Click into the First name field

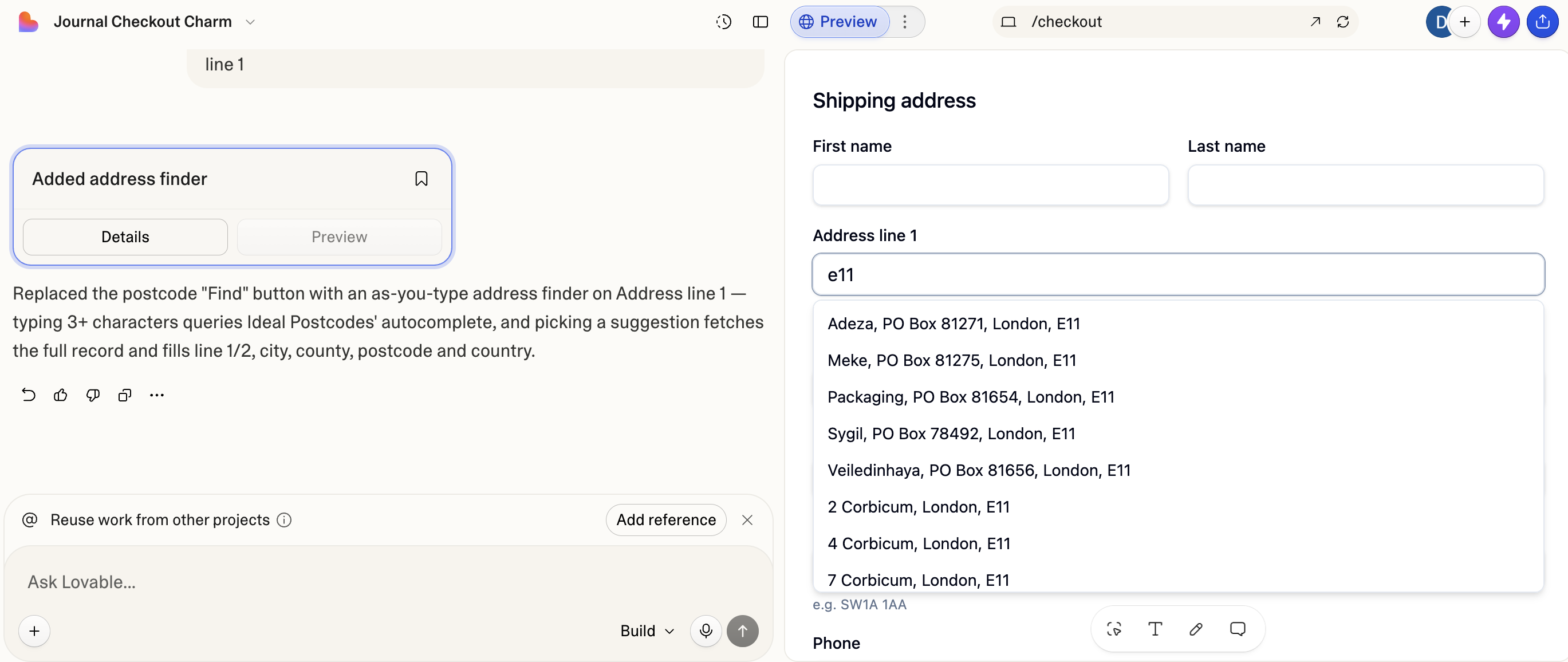pos(990,185)
